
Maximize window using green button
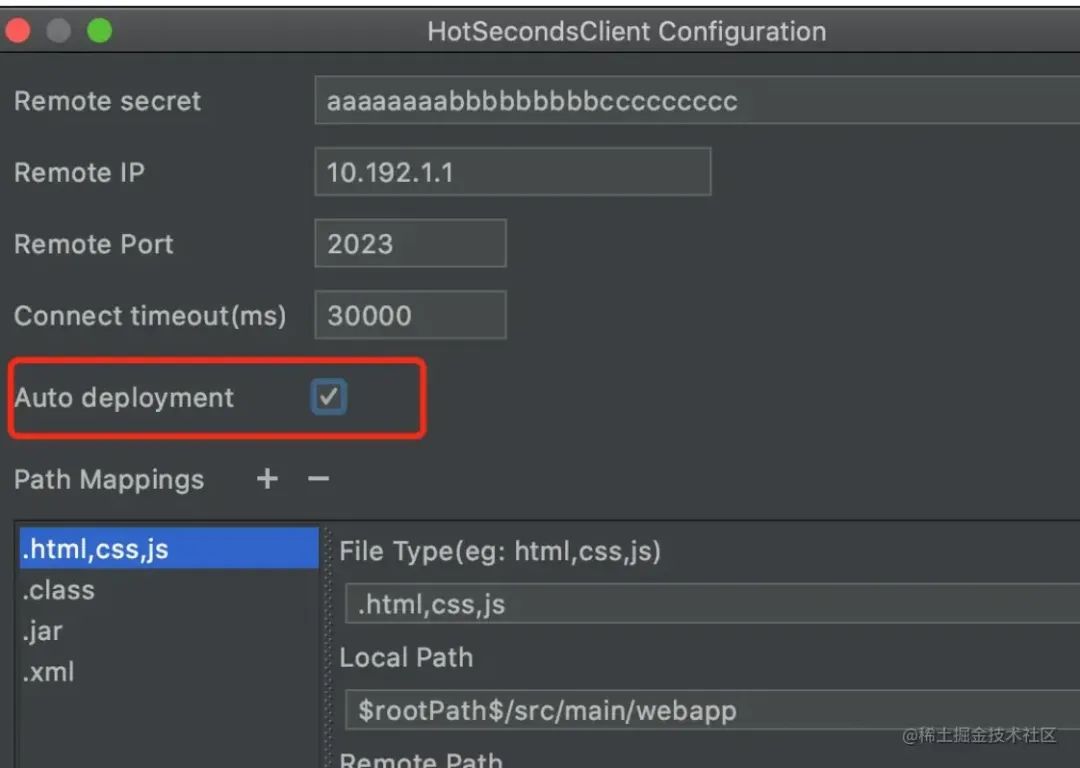pyautogui.click(x=100, y=31)
